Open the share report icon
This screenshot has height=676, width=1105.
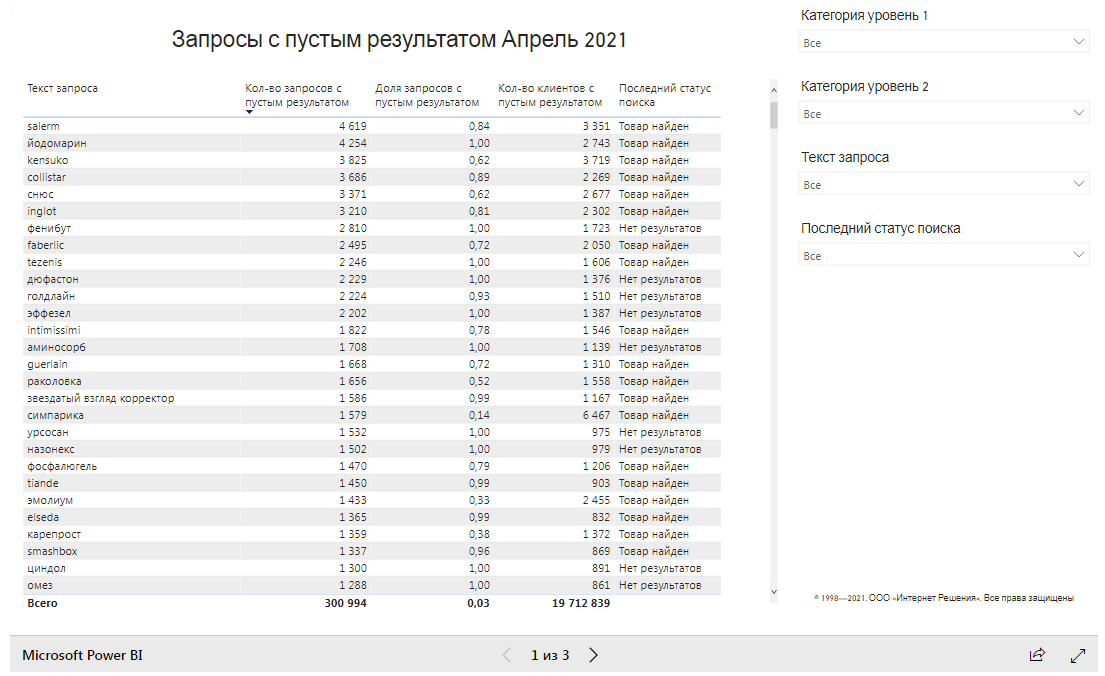tap(1037, 655)
